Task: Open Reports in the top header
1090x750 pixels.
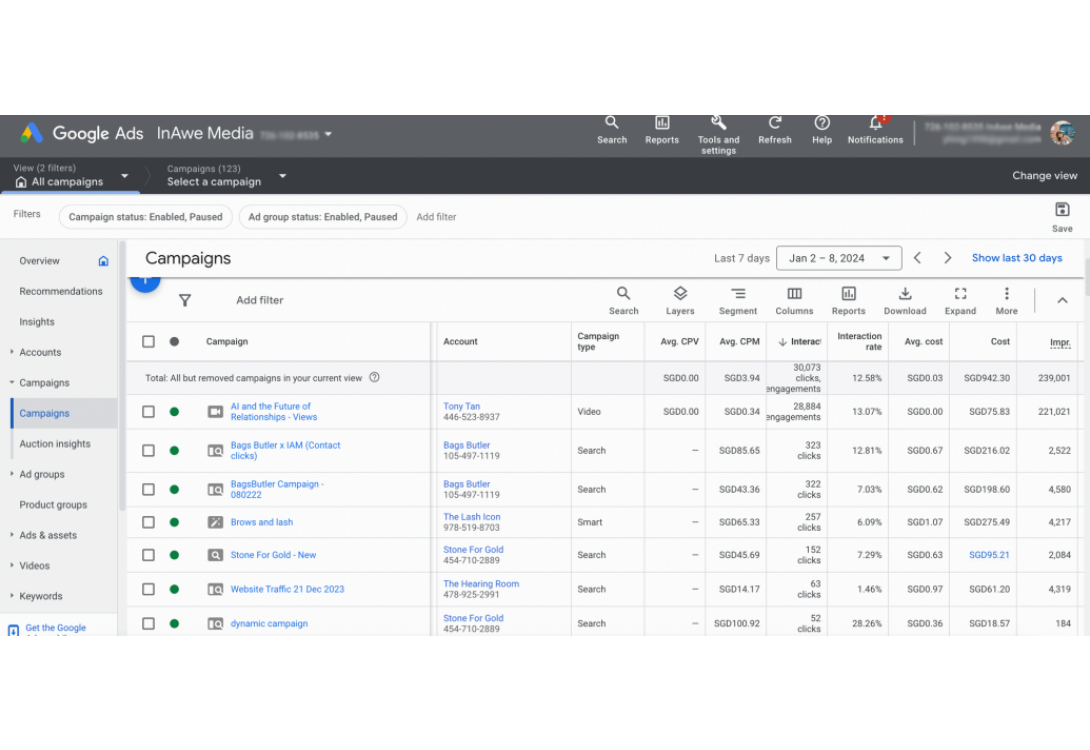Action: (x=662, y=130)
